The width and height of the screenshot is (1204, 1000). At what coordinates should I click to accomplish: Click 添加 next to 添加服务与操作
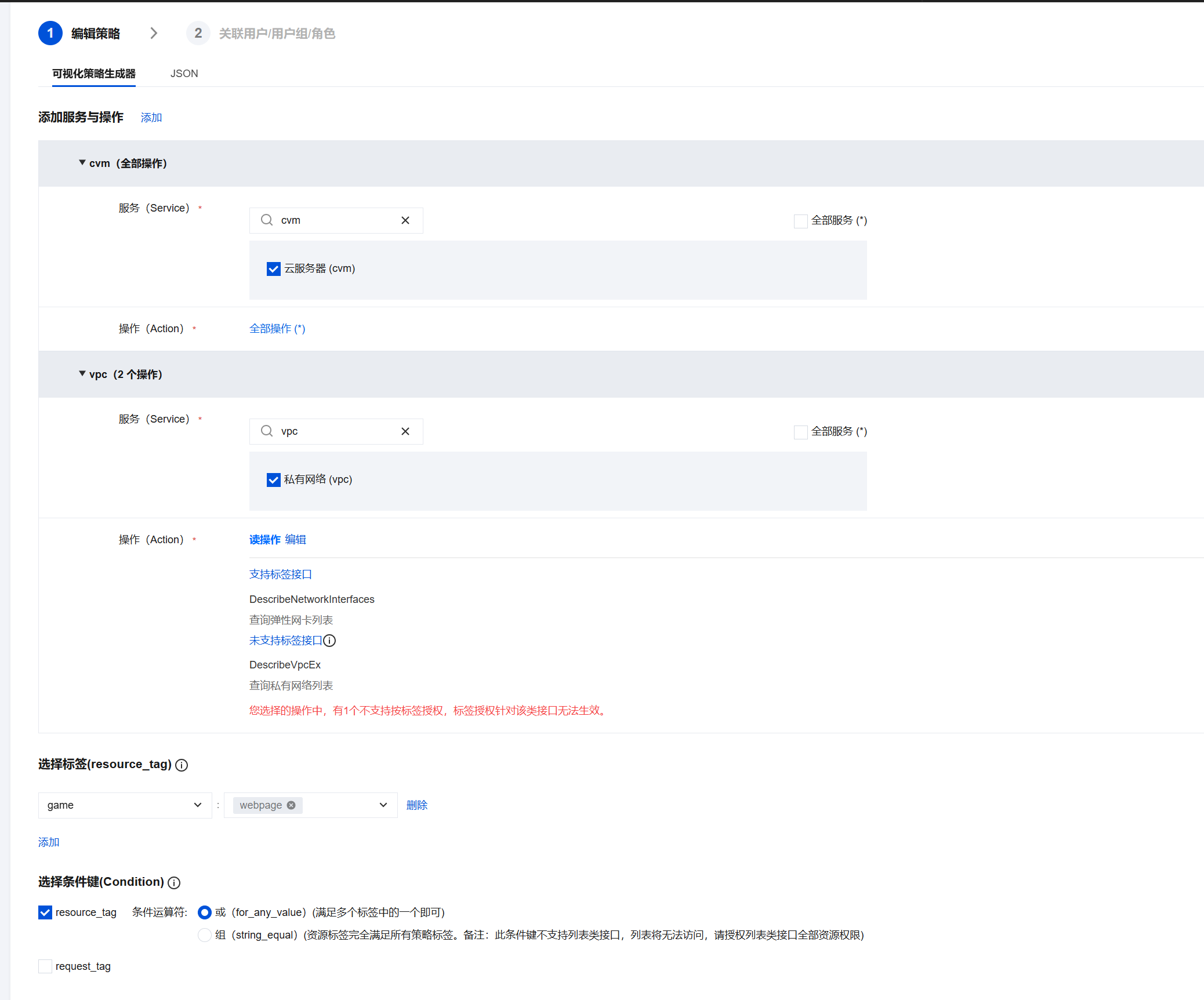click(151, 118)
